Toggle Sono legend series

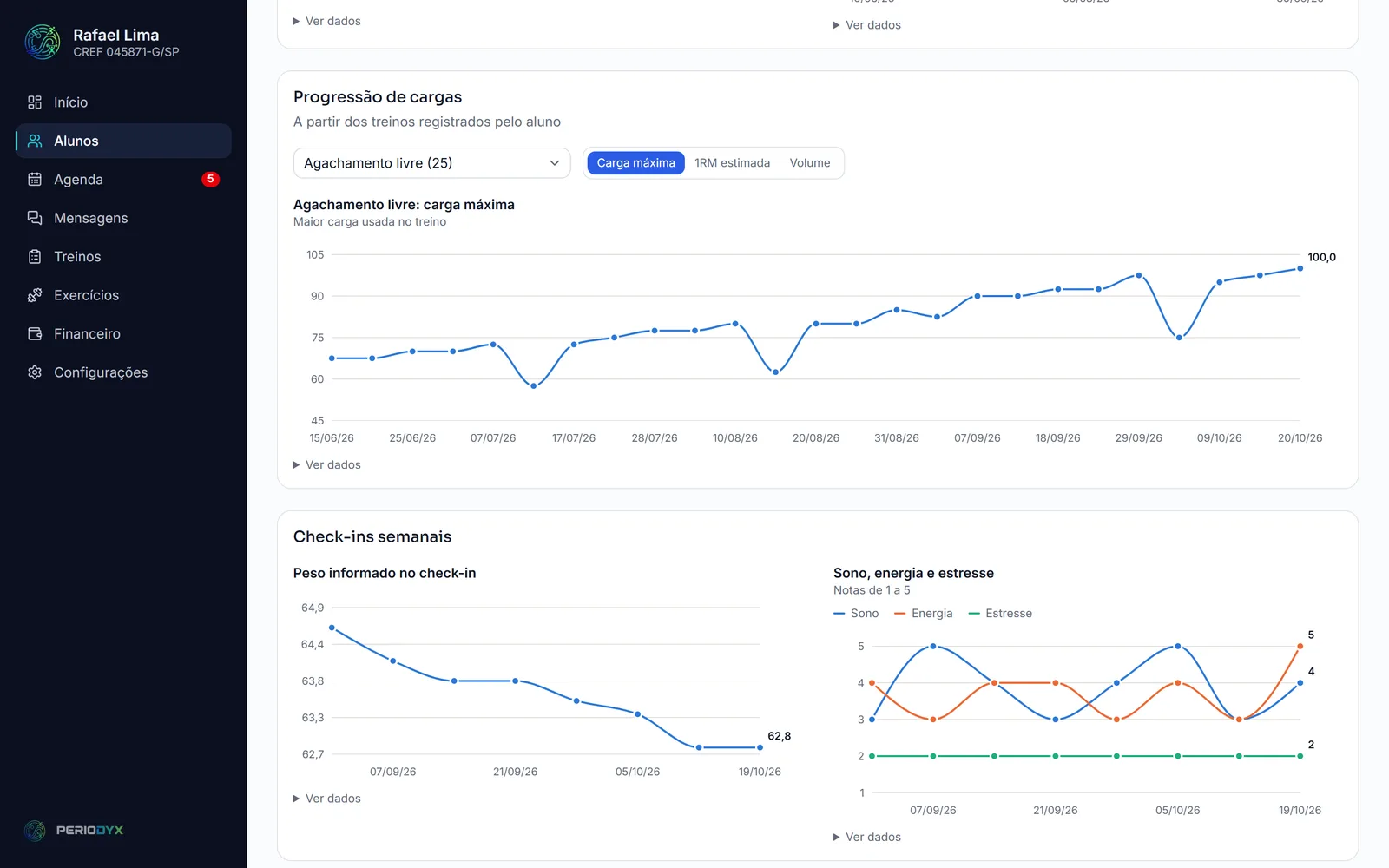pyautogui.click(x=856, y=614)
